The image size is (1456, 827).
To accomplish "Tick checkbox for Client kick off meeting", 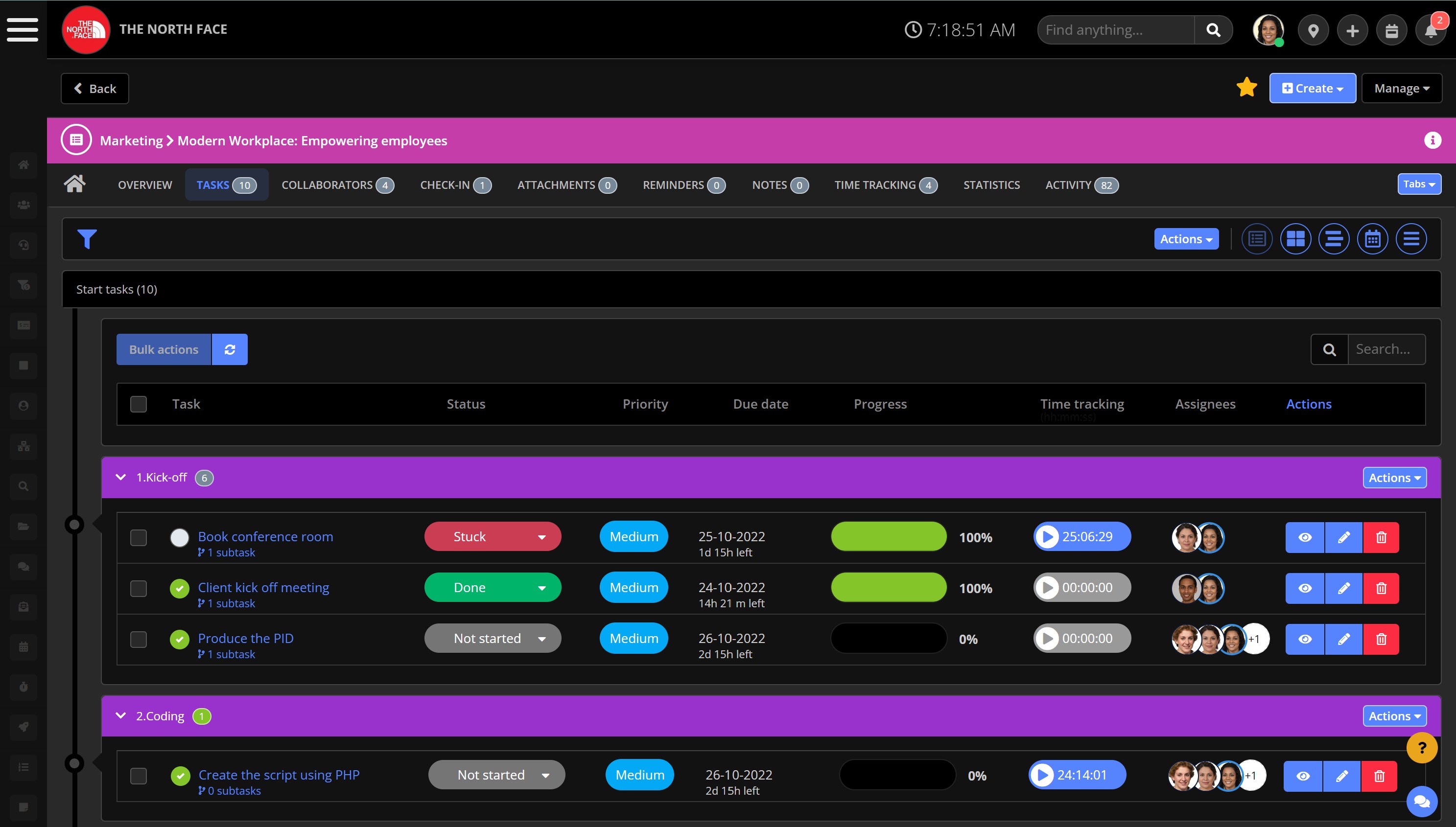I will coord(138,588).
